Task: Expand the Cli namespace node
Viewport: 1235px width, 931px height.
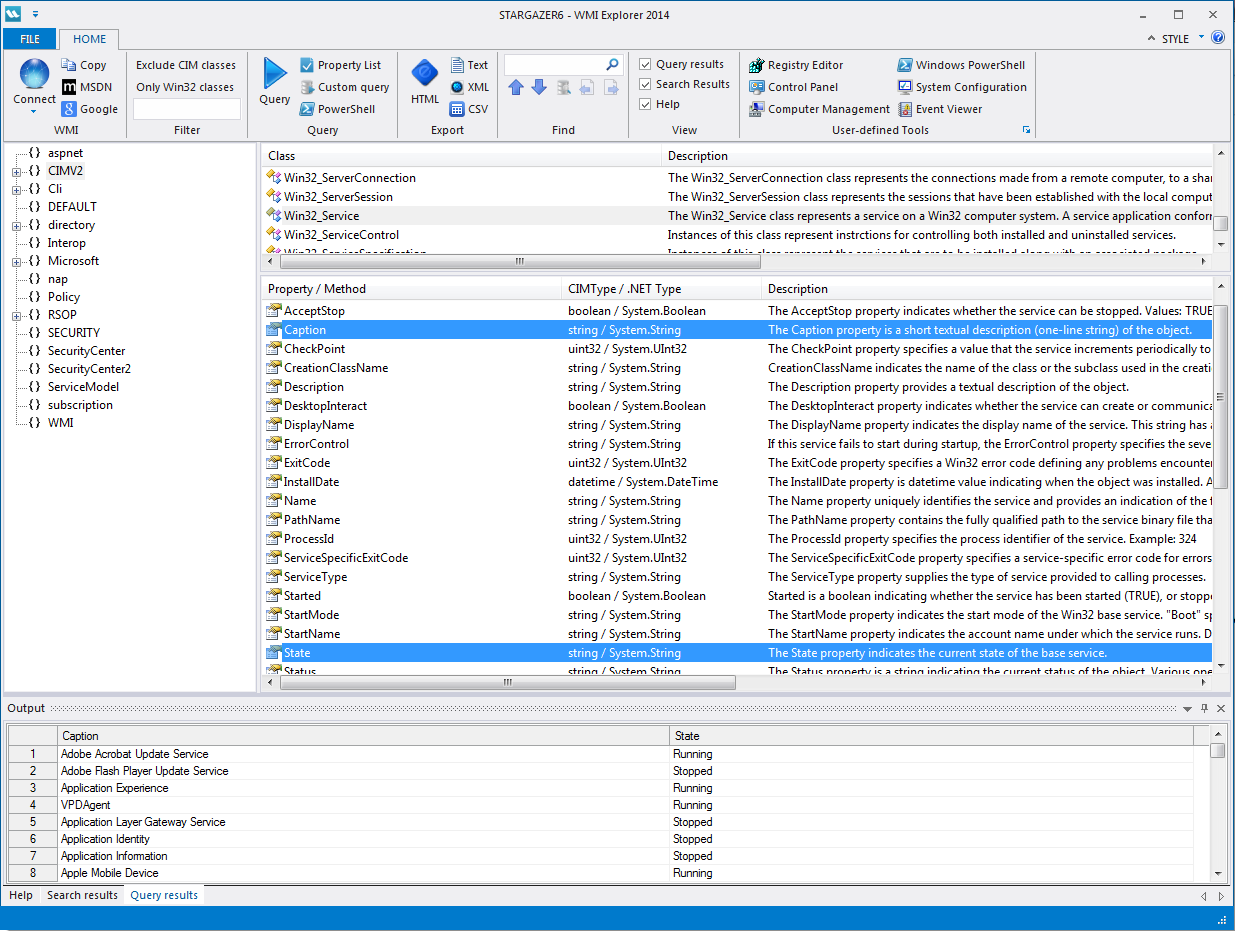Action: (x=16, y=189)
